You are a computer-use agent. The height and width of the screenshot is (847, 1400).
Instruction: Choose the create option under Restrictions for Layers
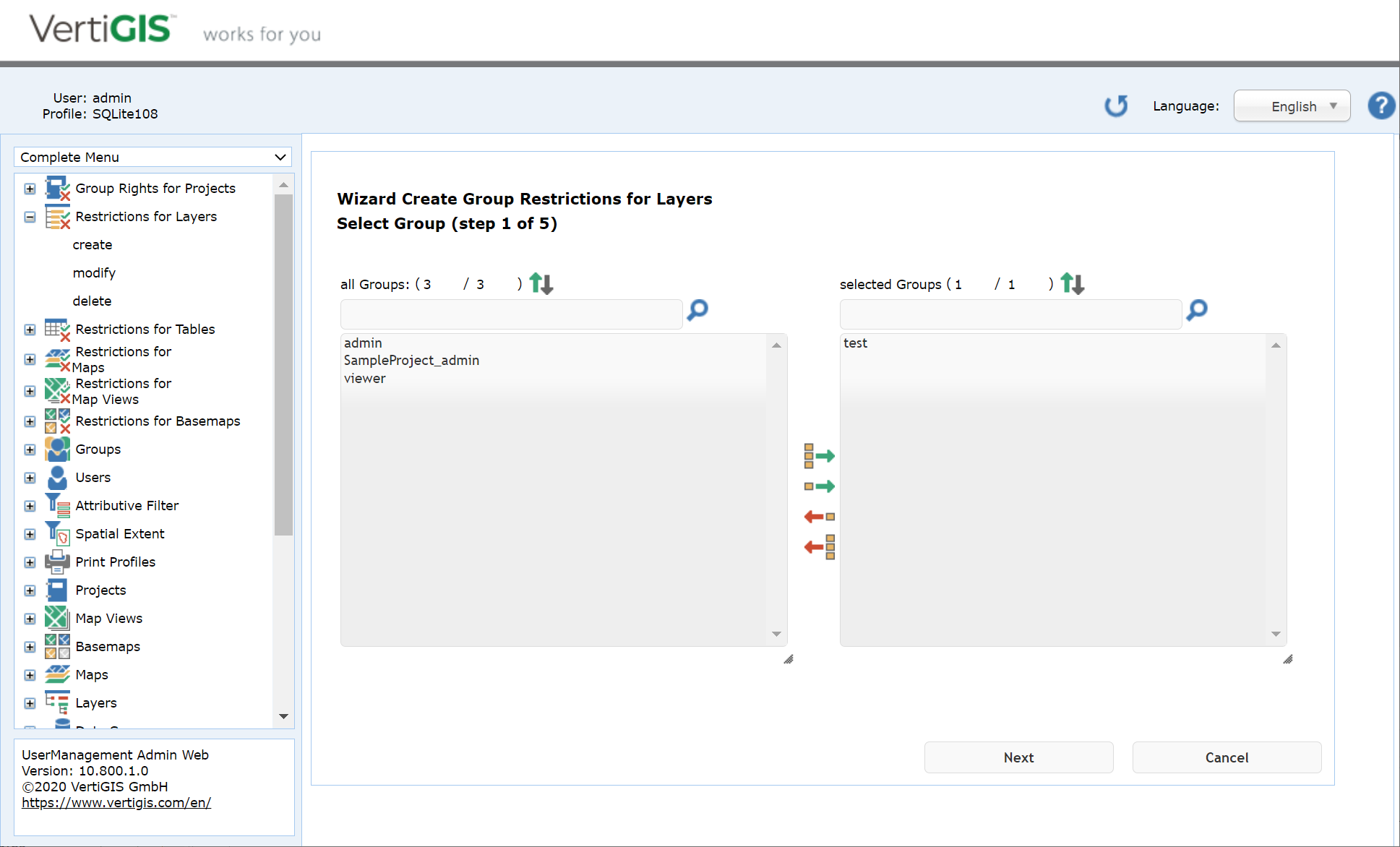pyautogui.click(x=93, y=244)
